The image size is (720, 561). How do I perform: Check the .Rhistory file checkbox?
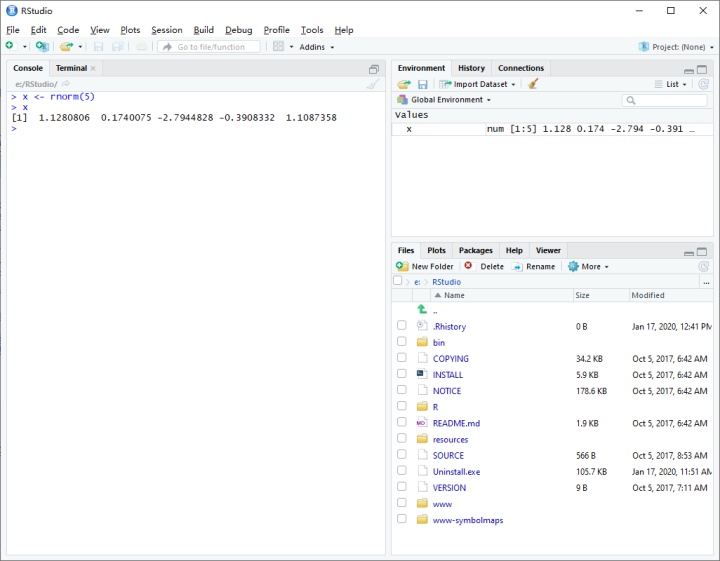pyautogui.click(x=402, y=325)
